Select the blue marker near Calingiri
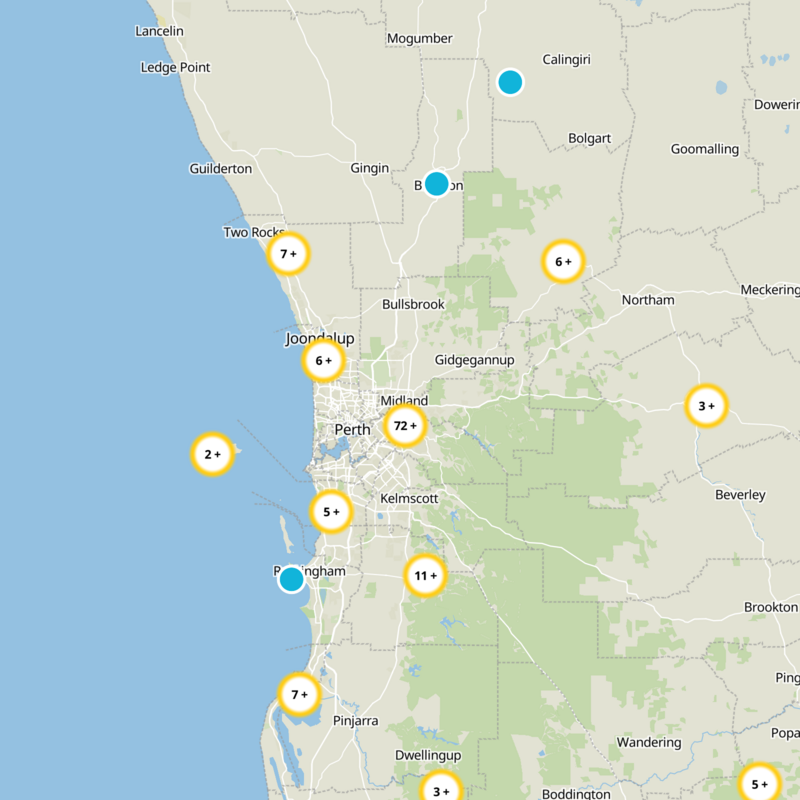The width and height of the screenshot is (800, 800). coord(510,82)
